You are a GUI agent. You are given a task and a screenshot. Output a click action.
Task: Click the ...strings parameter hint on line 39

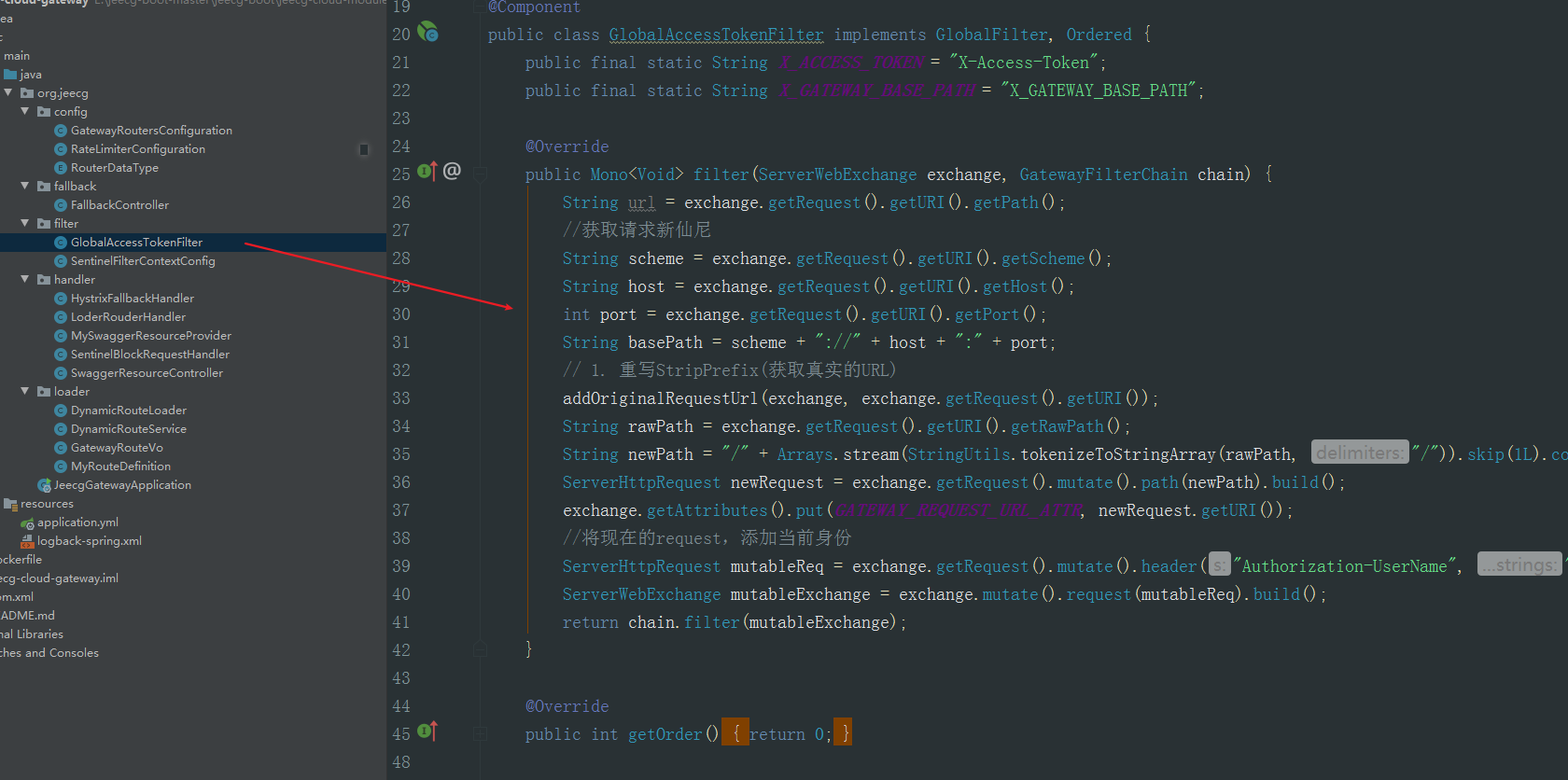[x=1519, y=564]
